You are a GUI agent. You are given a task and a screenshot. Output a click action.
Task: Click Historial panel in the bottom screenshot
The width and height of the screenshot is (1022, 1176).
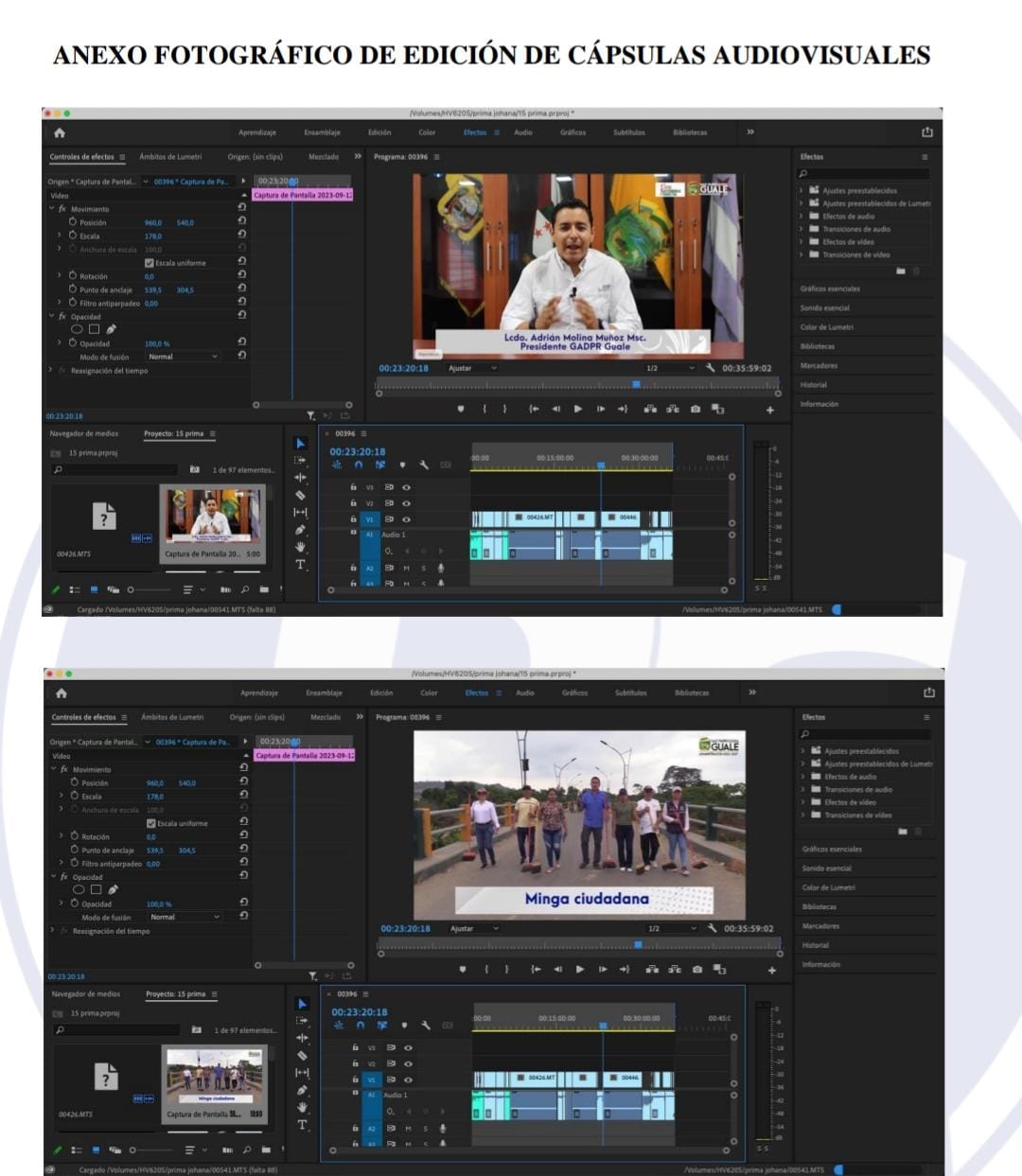(816, 945)
